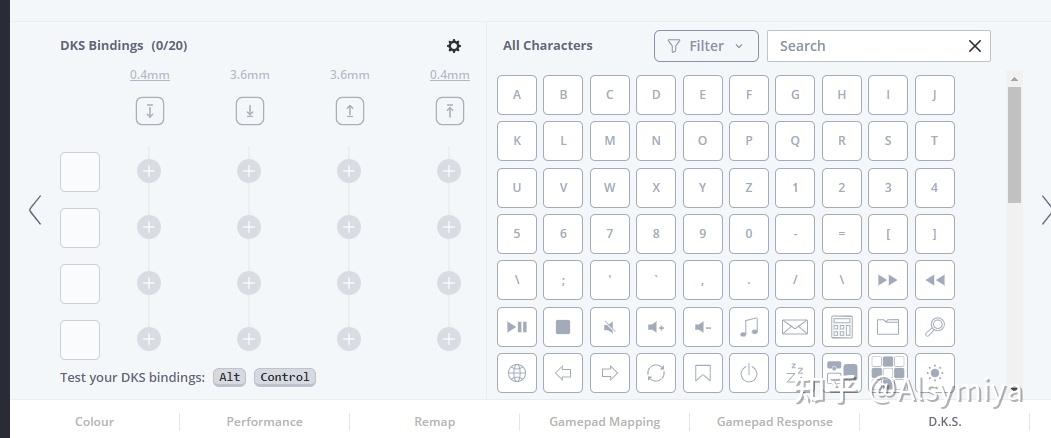
Task: Select the Volume Up key
Action: tap(656, 327)
